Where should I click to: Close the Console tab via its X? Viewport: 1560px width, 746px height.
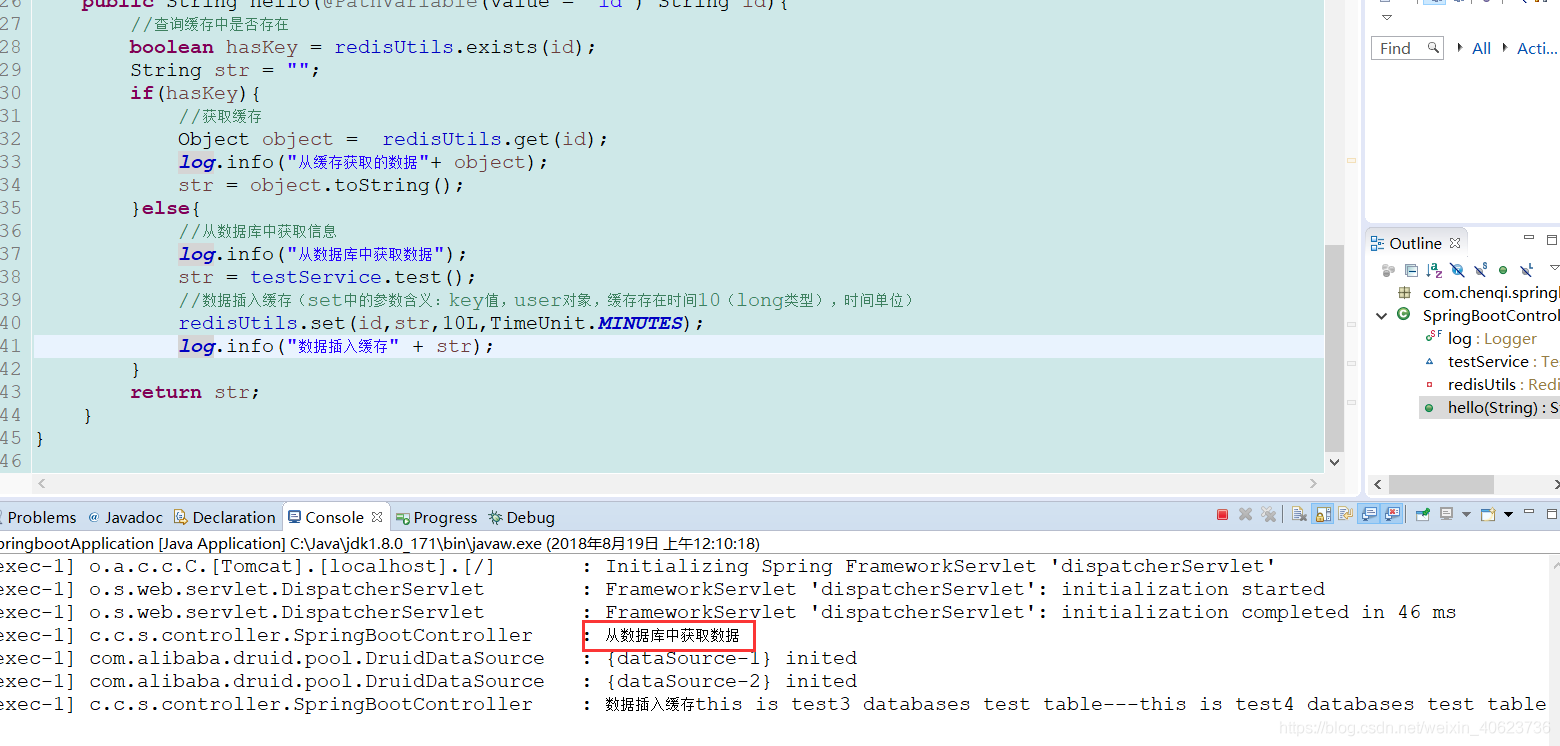(x=377, y=517)
